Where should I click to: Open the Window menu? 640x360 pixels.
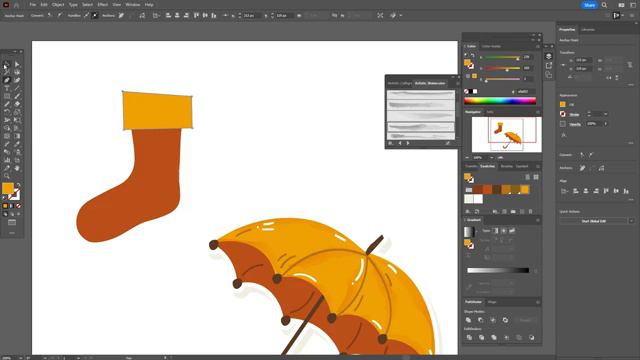tap(133, 4)
